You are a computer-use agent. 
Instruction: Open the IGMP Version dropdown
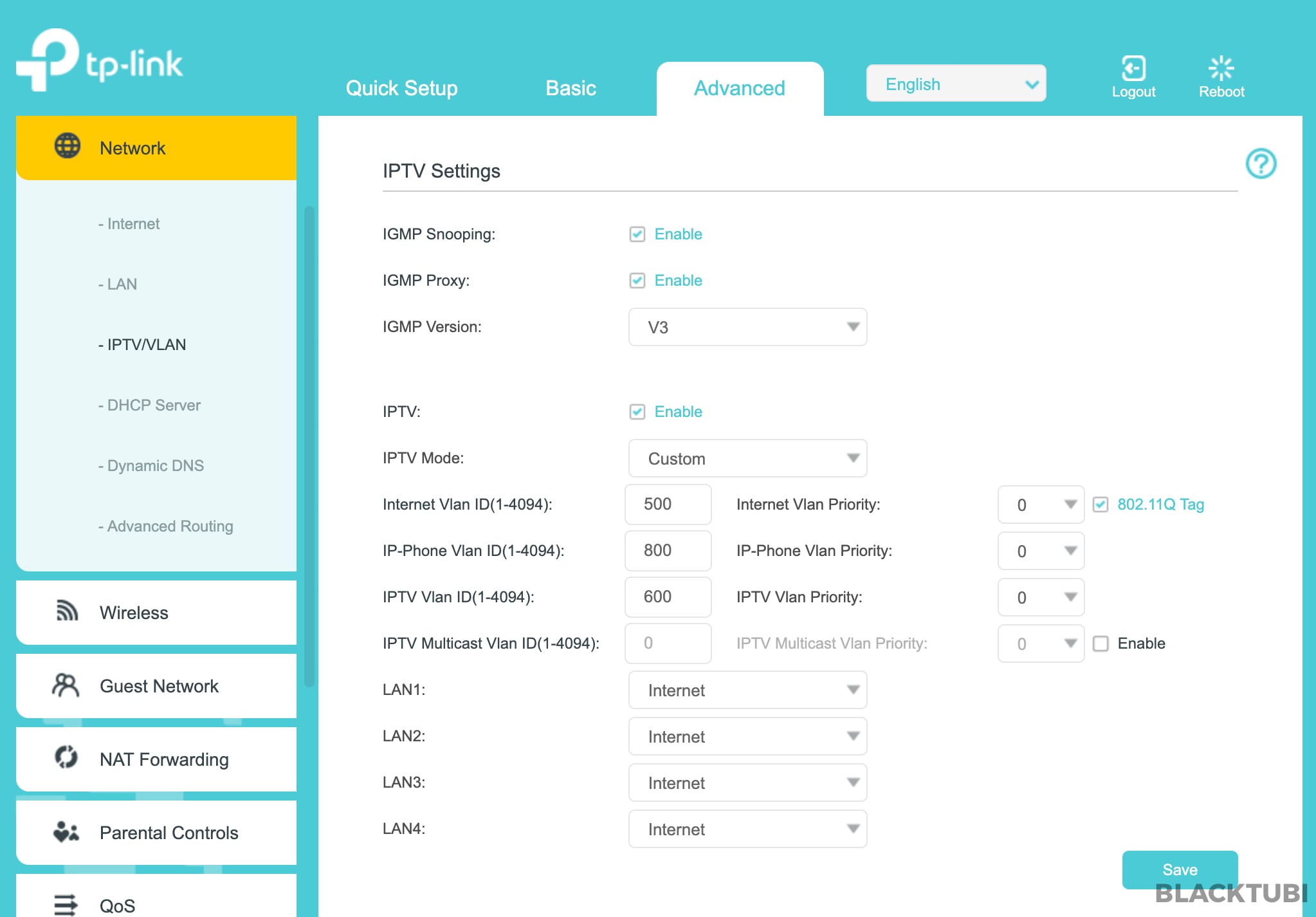coord(747,327)
